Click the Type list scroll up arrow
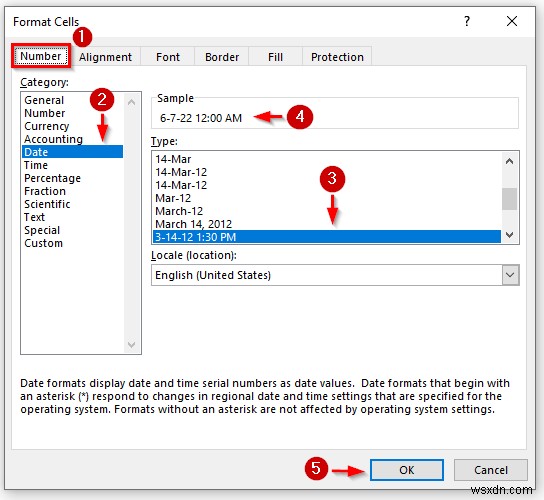This screenshot has height=500, width=544. (x=509, y=161)
